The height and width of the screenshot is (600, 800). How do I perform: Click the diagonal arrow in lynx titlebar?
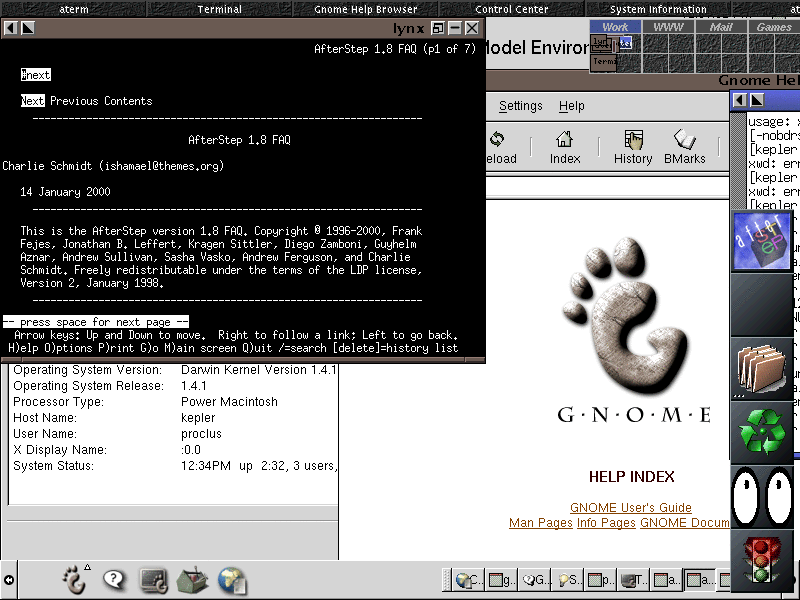[x=28, y=28]
